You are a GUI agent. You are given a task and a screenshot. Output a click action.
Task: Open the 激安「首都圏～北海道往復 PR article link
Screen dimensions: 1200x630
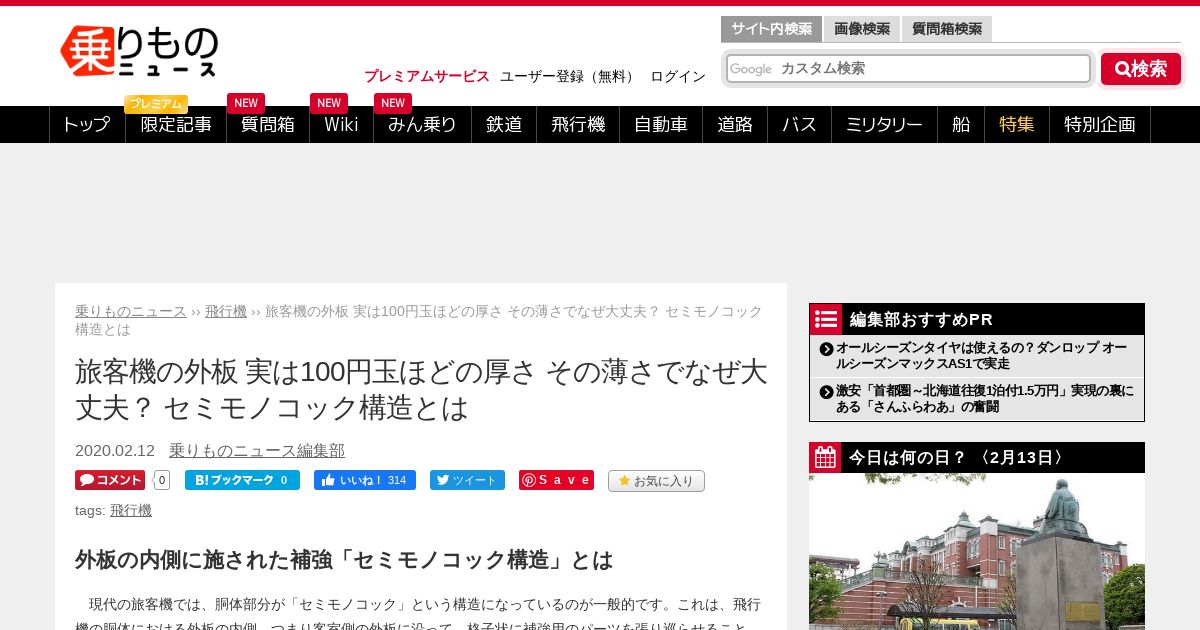pos(985,399)
